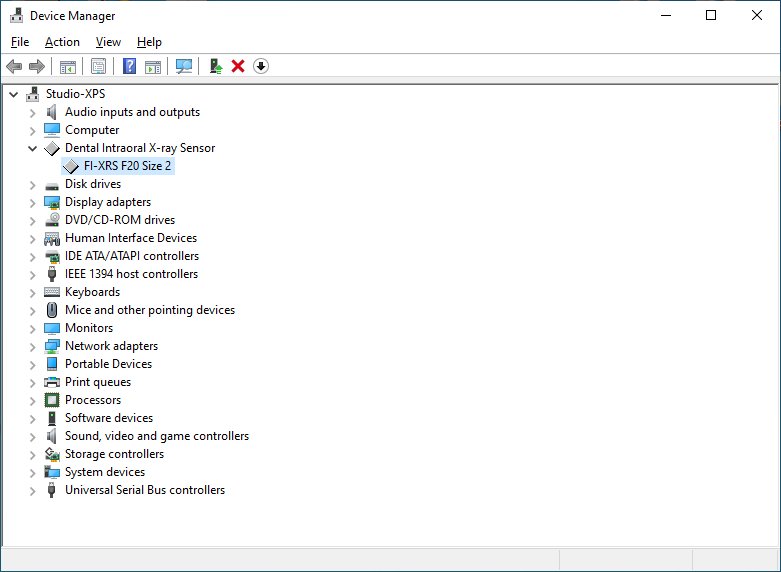This screenshot has height=572, width=781.
Task: Click the blue Help question mark icon
Action: (x=129, y=66)
